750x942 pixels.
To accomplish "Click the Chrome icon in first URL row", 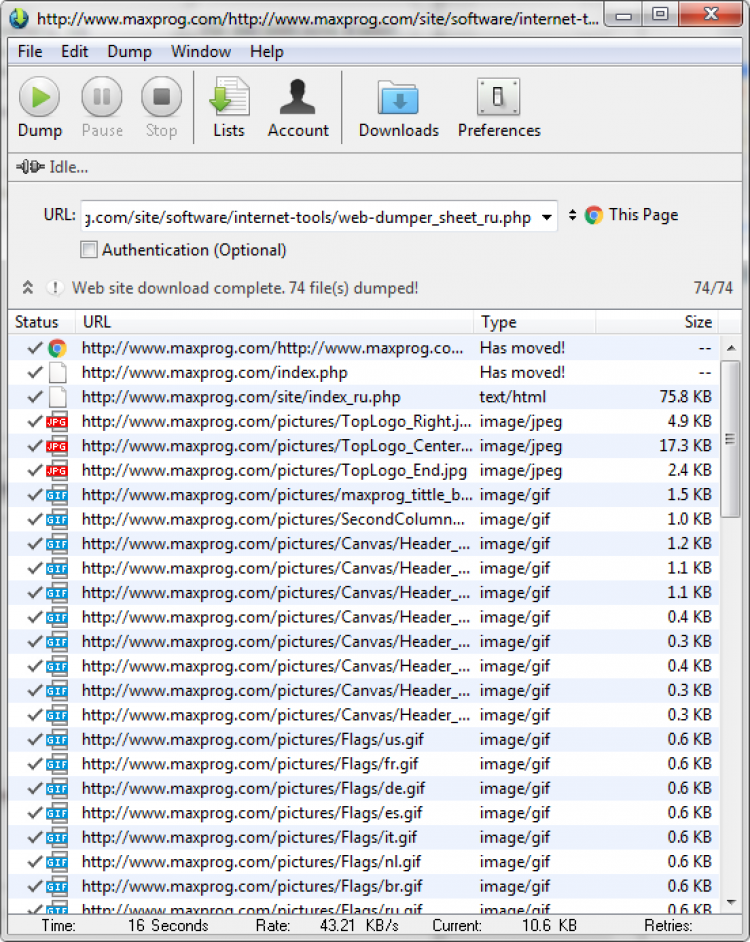I will (x=58, y=348).
